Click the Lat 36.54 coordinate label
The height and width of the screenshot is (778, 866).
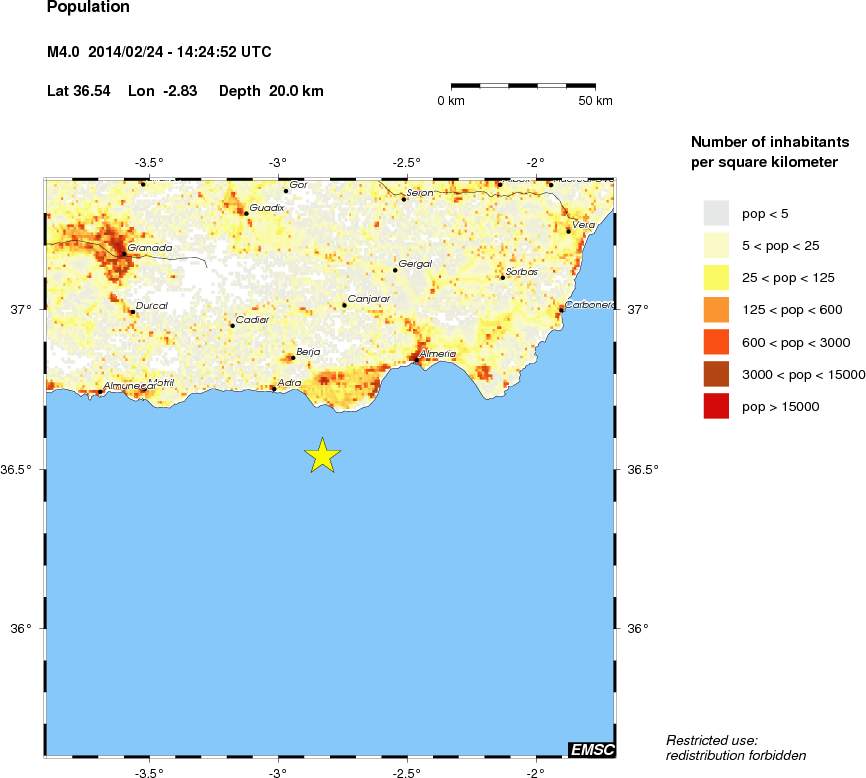coord(77,90)
